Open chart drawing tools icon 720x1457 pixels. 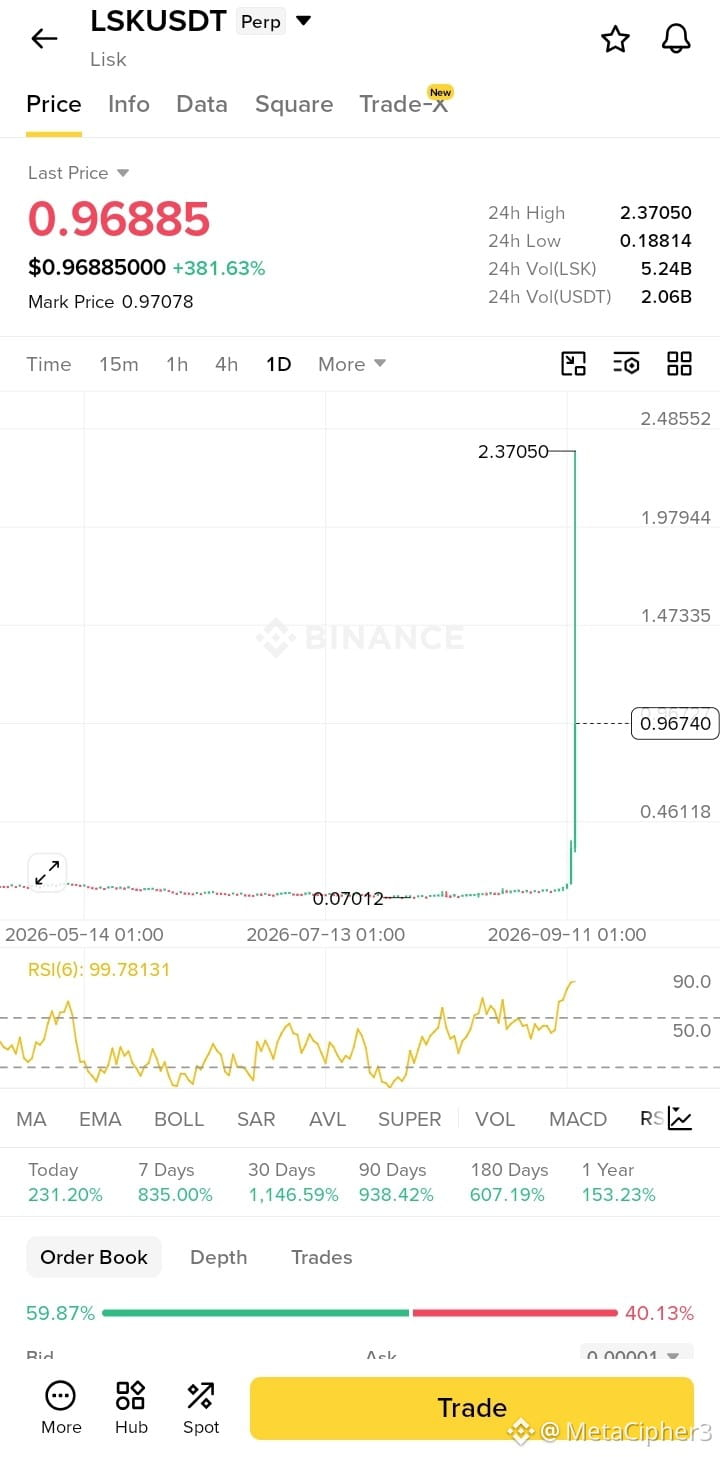pos(573,364)
